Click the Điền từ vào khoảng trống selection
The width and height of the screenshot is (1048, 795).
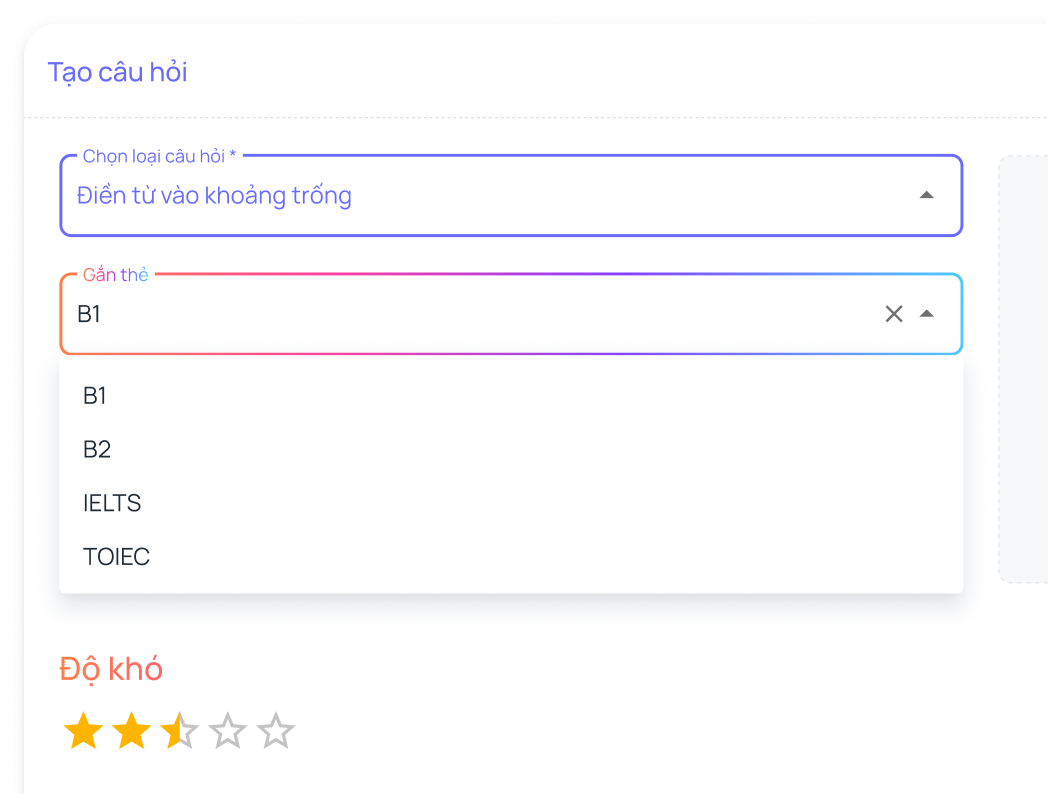coord(214,196)
